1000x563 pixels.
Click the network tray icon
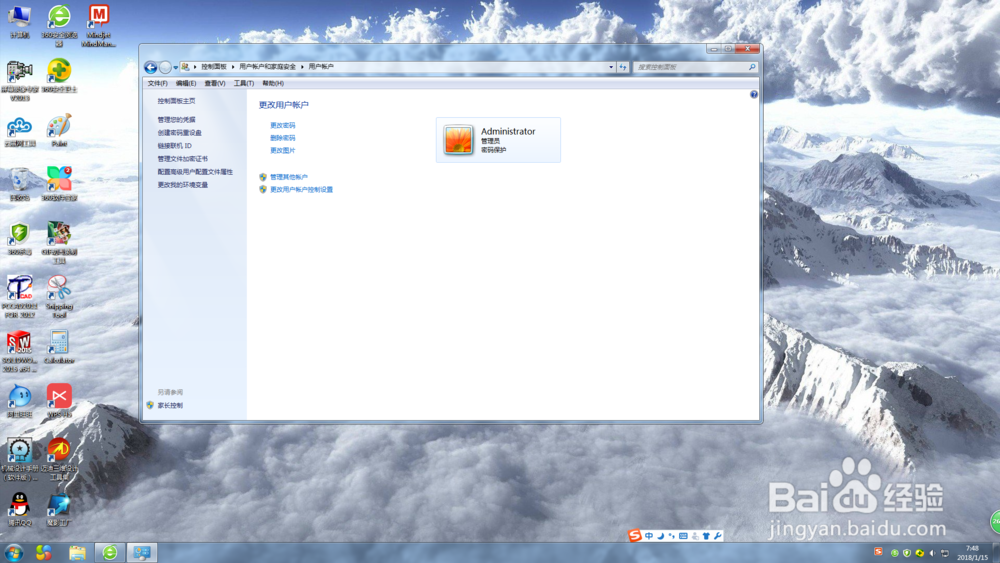tap(945, 553)
